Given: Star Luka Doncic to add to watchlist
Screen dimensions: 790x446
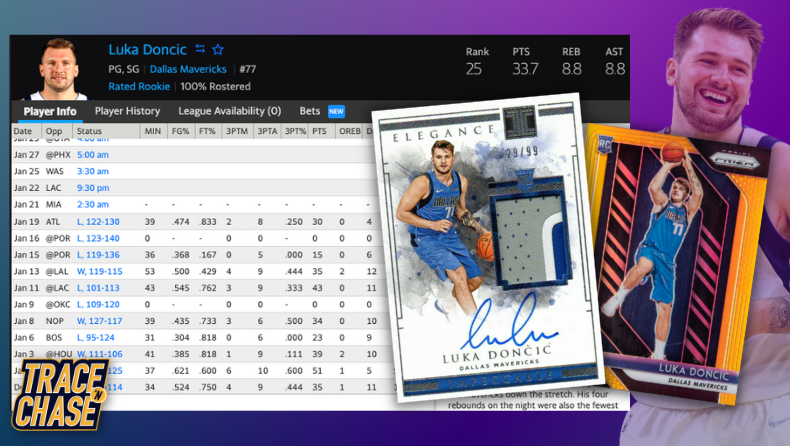Looking at the screenshot, I should (218, 49).
